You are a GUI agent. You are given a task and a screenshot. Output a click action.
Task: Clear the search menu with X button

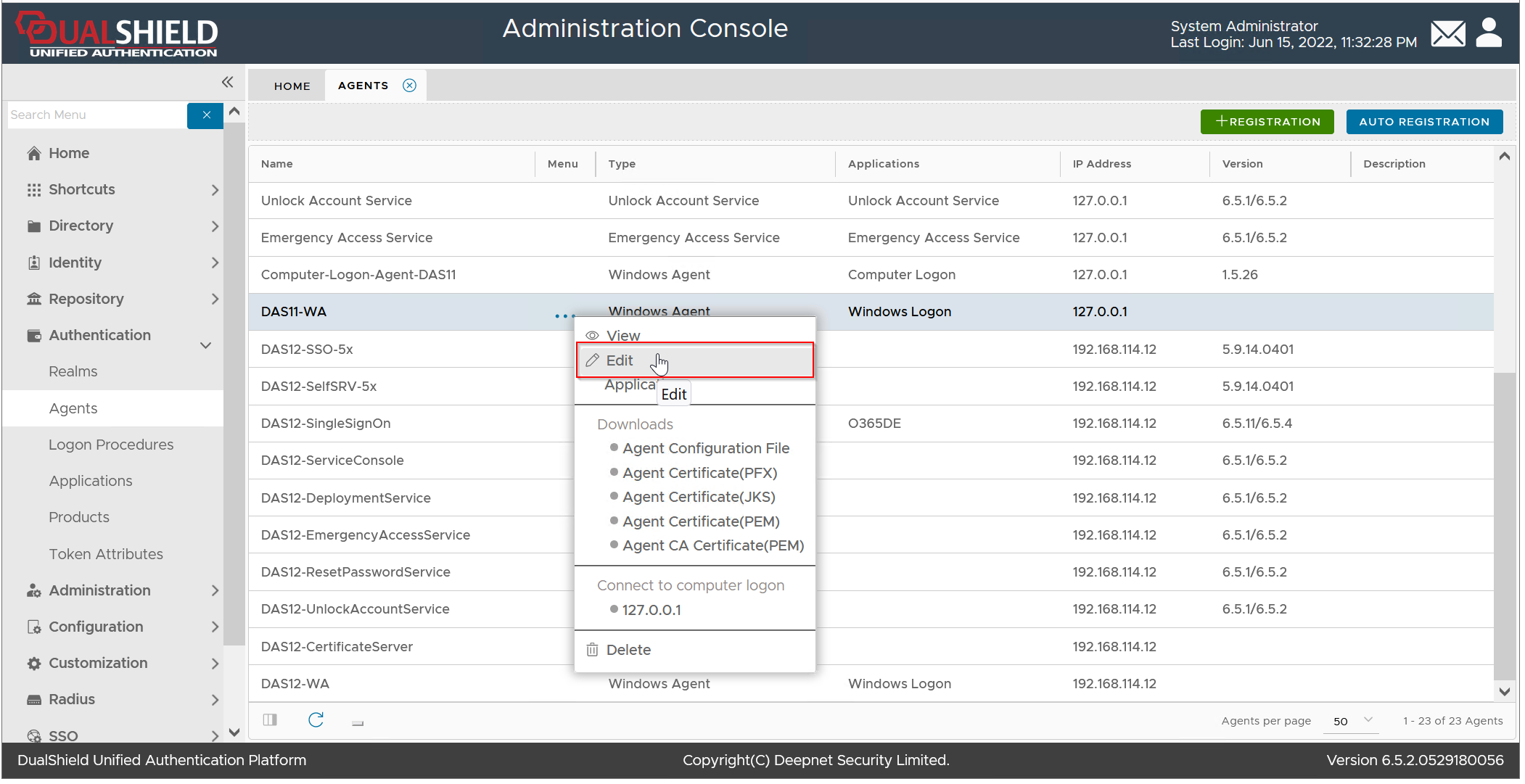pos(206,115)
